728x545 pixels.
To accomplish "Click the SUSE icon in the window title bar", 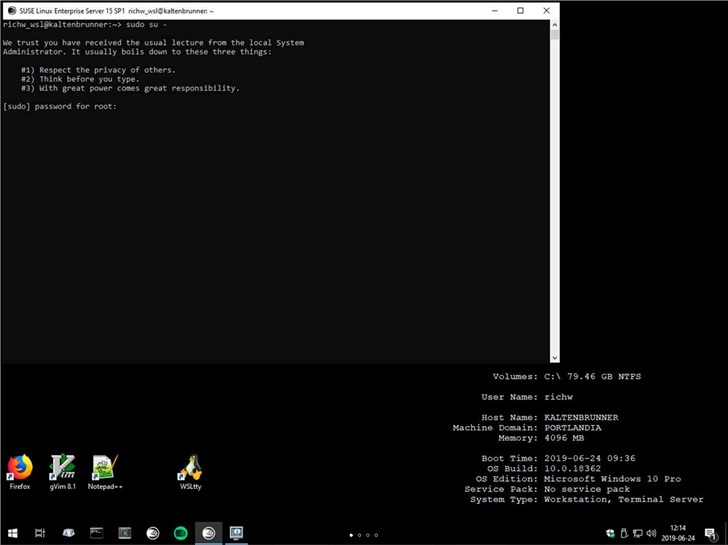I will coord(12,11).
